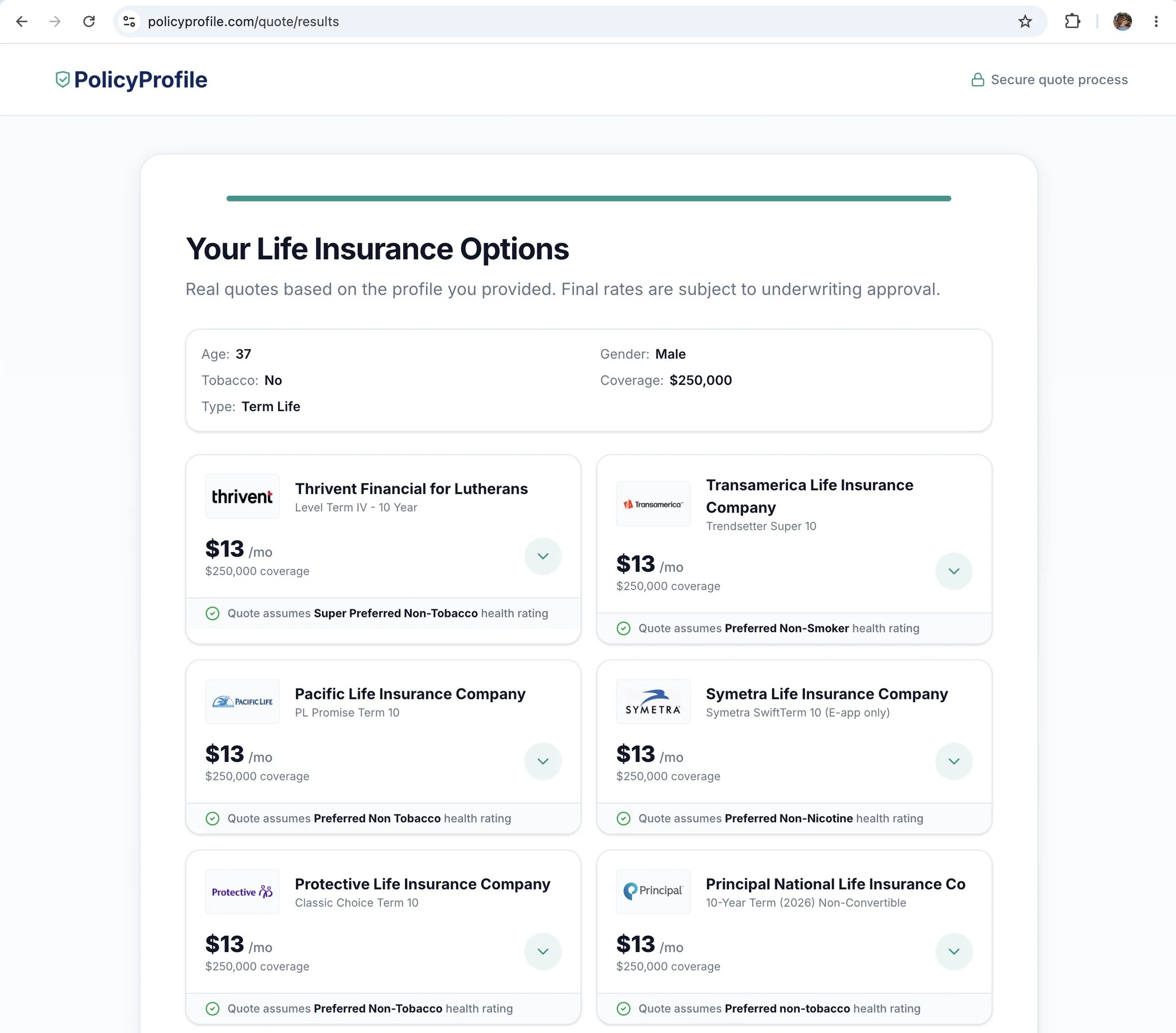This screenshot has height=1033, width=1176.
Task: Click the 10-Year Term (2026) Non-Convertible subtitle
Action: click(x=805, y=903)
